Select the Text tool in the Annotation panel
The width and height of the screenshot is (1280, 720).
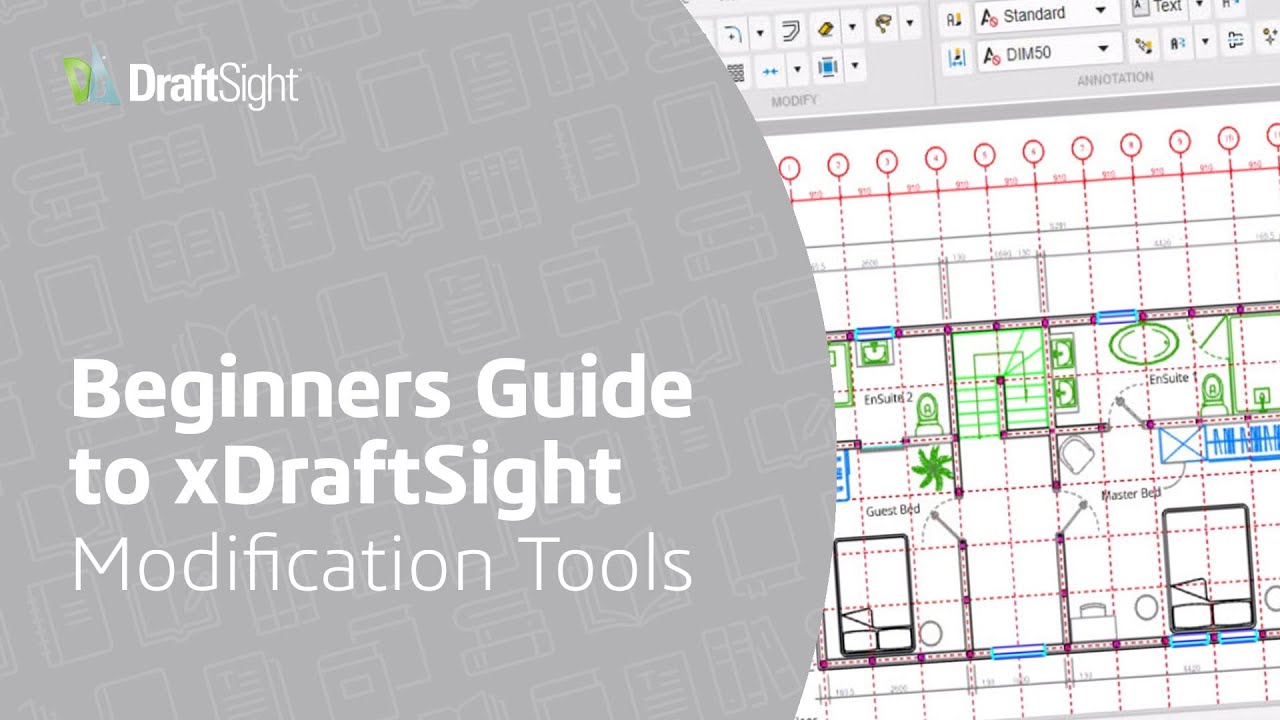pos(1156,6)
